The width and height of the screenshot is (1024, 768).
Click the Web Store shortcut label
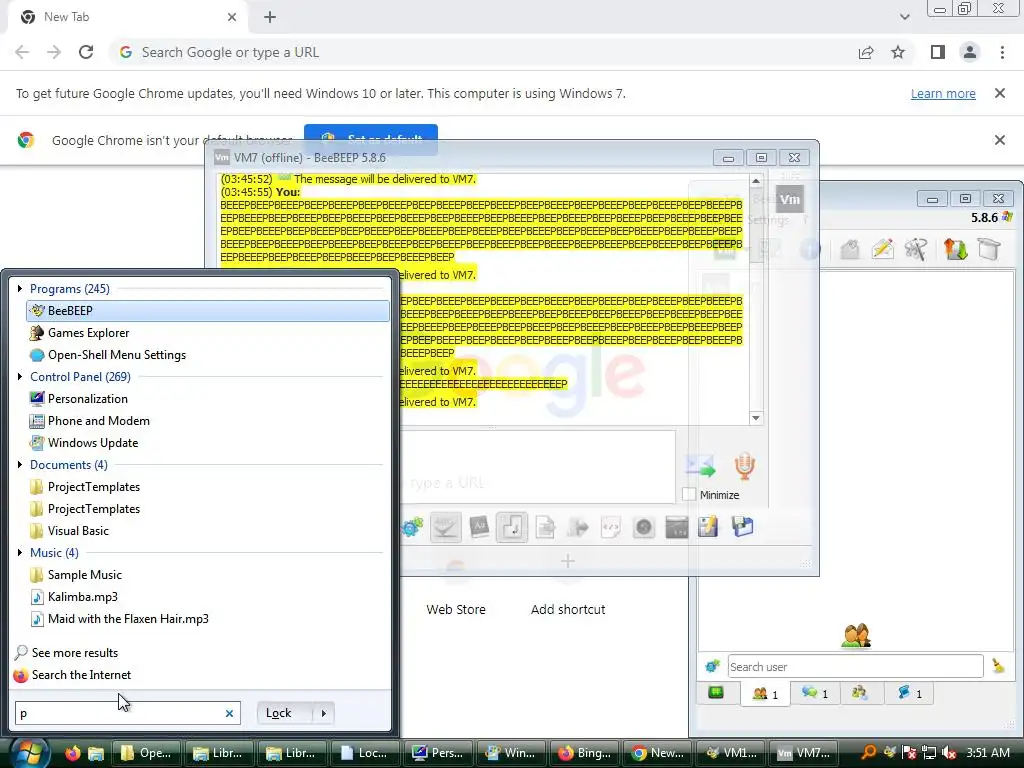point(456,609)
